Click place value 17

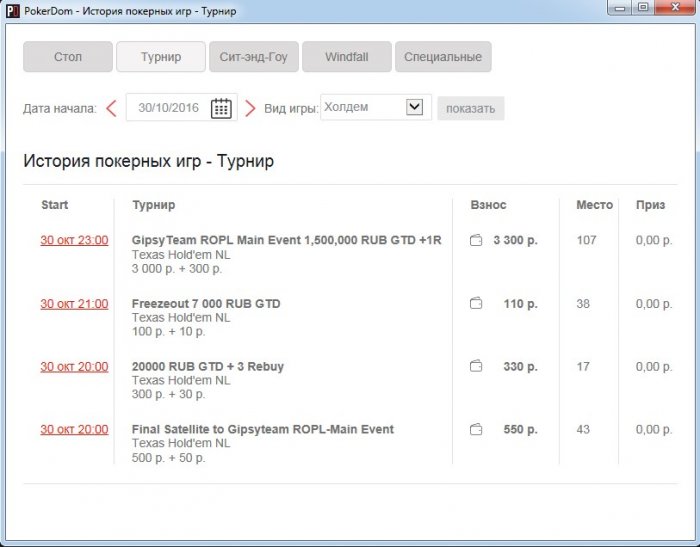coord(583,367)
